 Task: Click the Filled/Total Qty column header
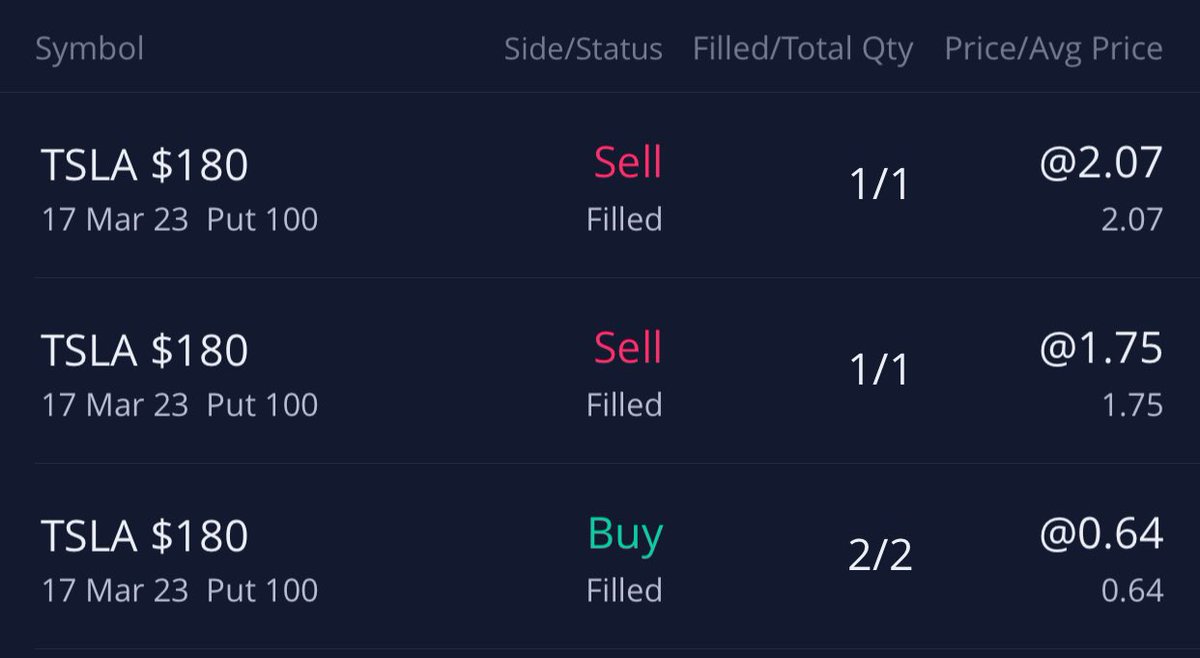[x=803, y=49]
